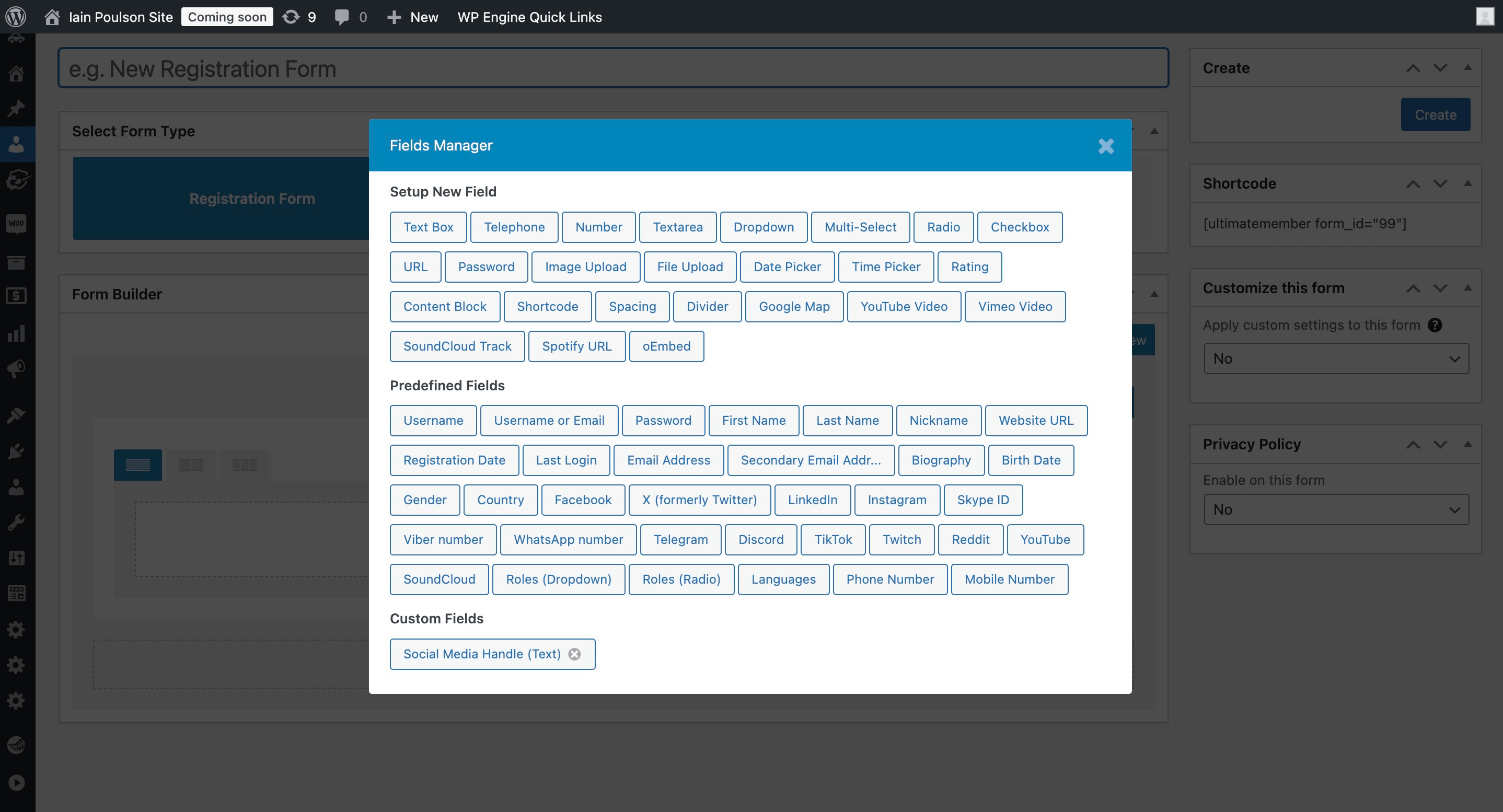This screenshot has width=1503, height=812.
Task: Toggle the Create panel collapse triangle
Action: click(x=1467, y=68)
